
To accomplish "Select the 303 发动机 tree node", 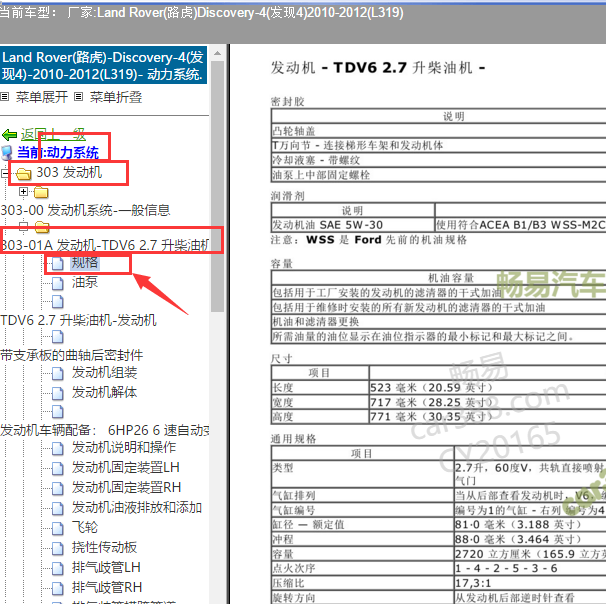I will (x=69, y=172).
